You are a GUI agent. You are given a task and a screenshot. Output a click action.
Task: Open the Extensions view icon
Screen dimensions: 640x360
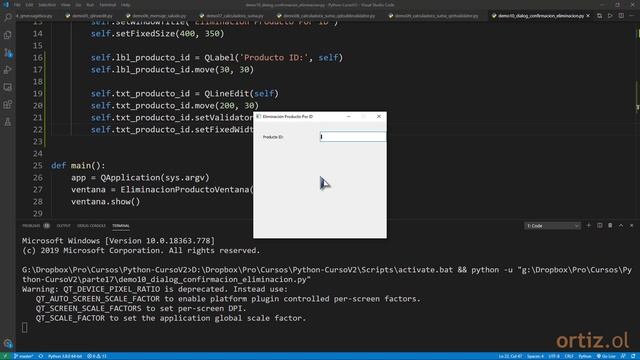[x=8, y=104]
